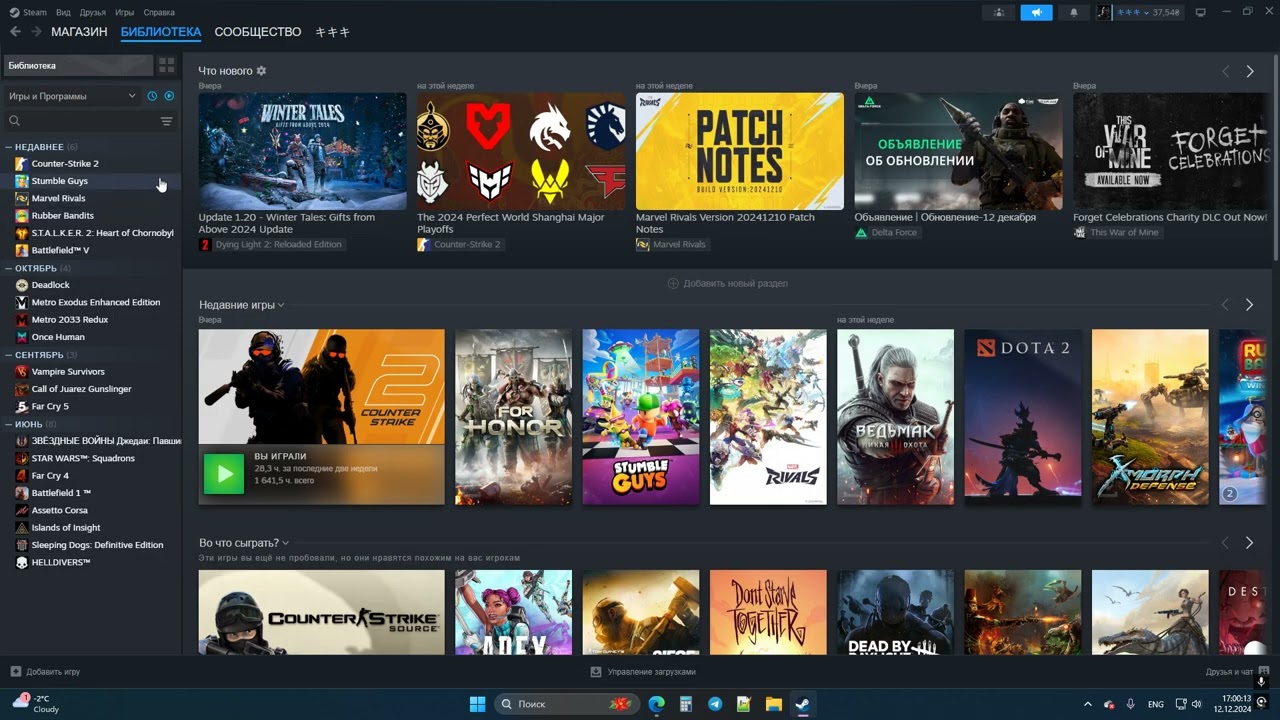Select Assetto Corsa in the library list
The width and height of the screenshot is (1280, 720).
point(59,510)
